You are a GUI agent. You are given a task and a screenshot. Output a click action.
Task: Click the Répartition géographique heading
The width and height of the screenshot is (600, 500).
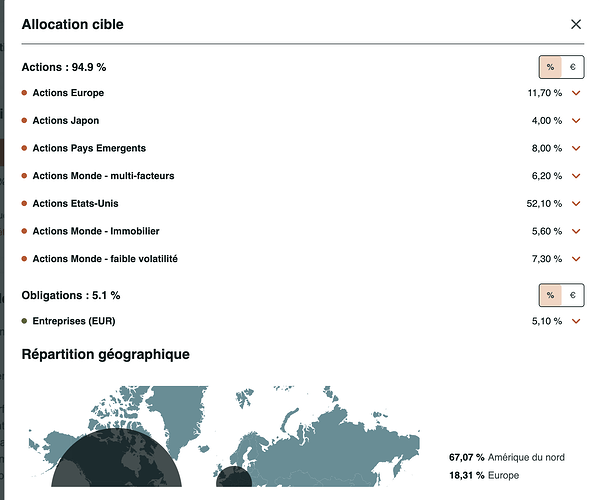pos(106,354)
